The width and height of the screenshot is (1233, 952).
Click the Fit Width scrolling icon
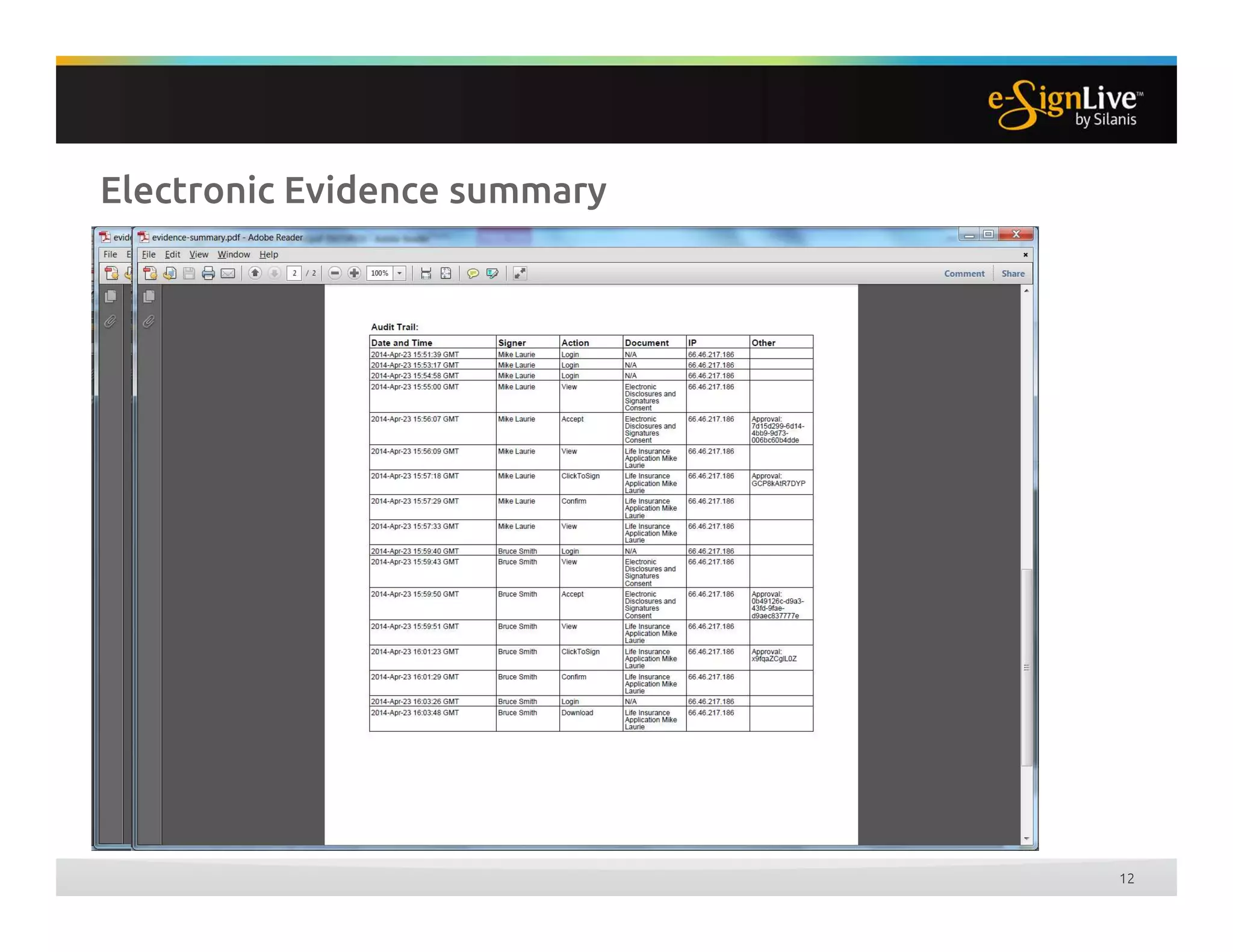point(426,274)
